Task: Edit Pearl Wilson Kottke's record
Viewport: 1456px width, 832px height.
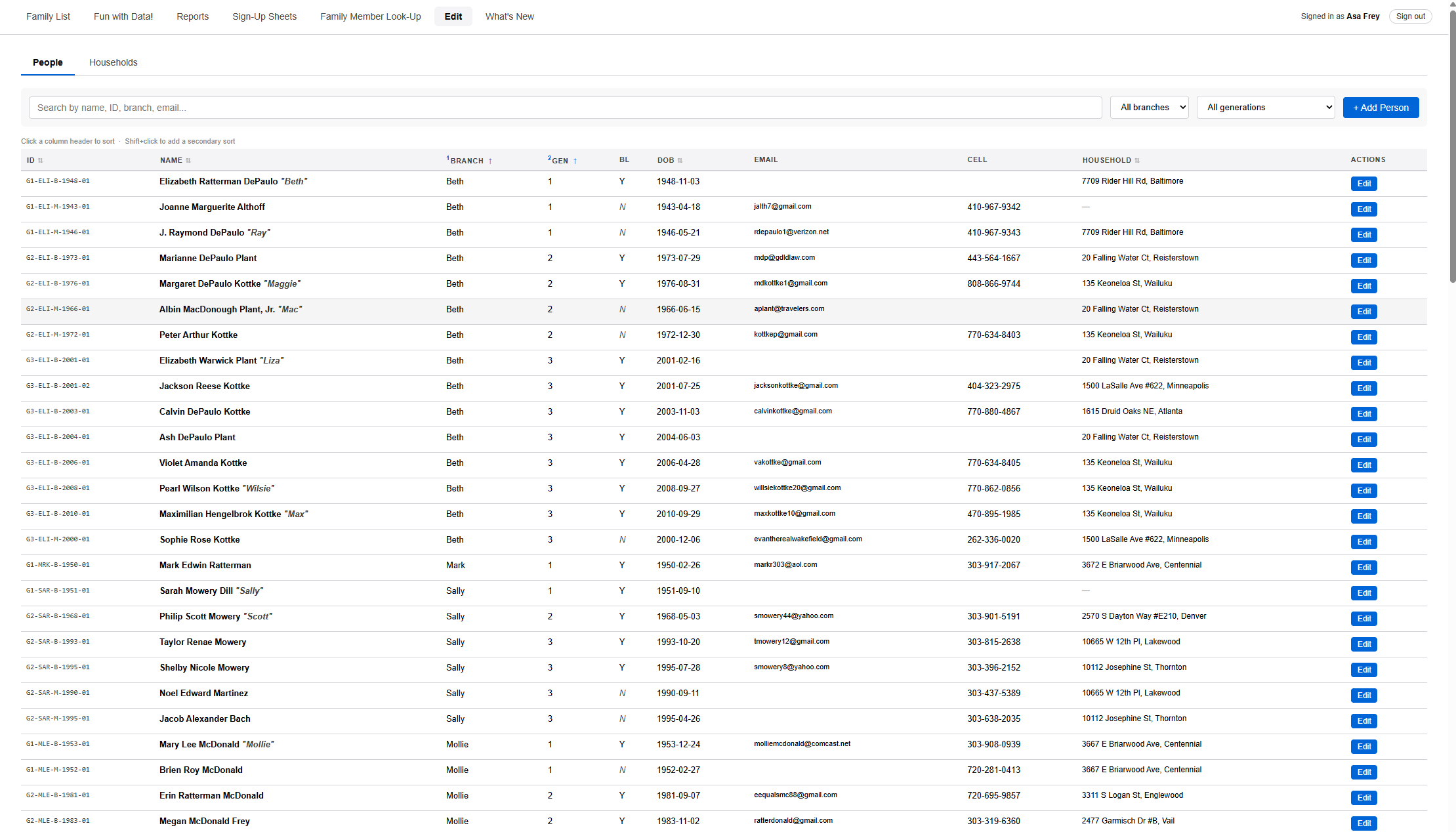Action: (1363, 491)
